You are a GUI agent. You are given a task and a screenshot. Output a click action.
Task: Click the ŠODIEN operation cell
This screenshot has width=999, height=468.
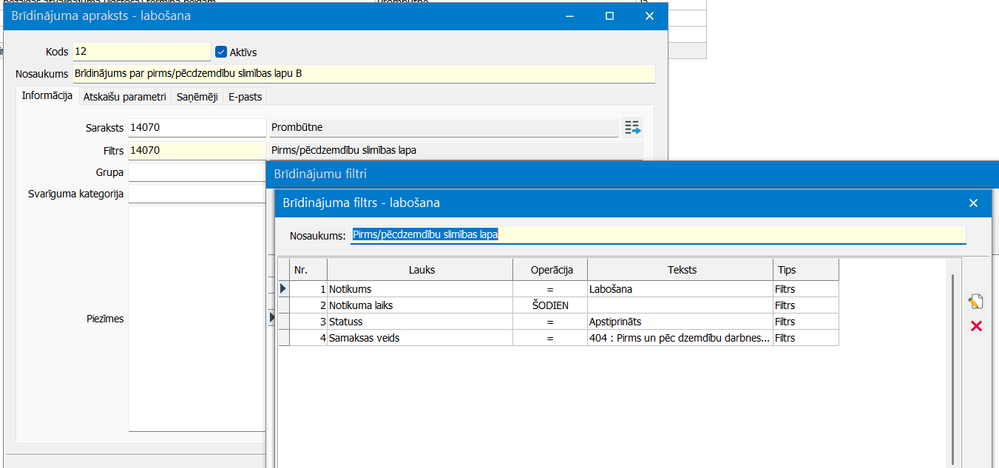coord(550,305)
